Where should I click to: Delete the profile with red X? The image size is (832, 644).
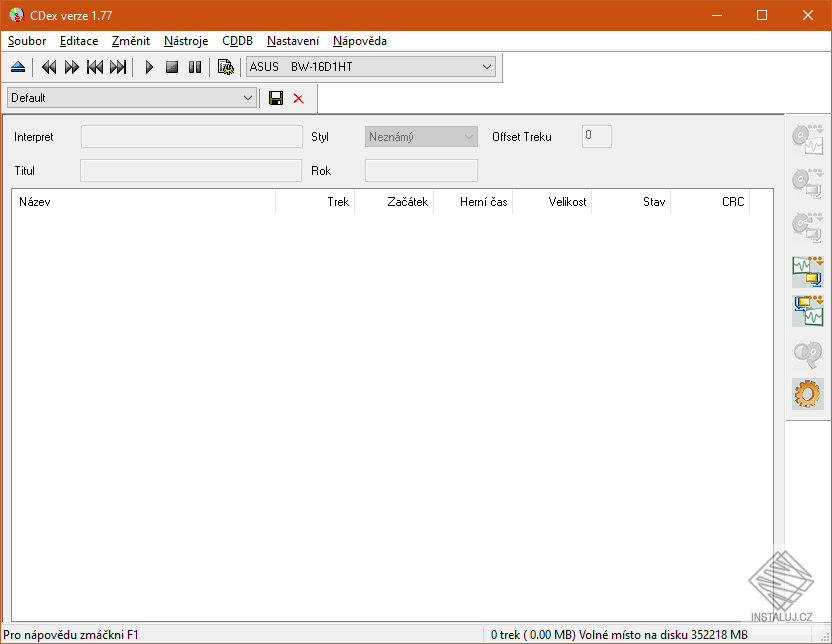tap(297, 98)
